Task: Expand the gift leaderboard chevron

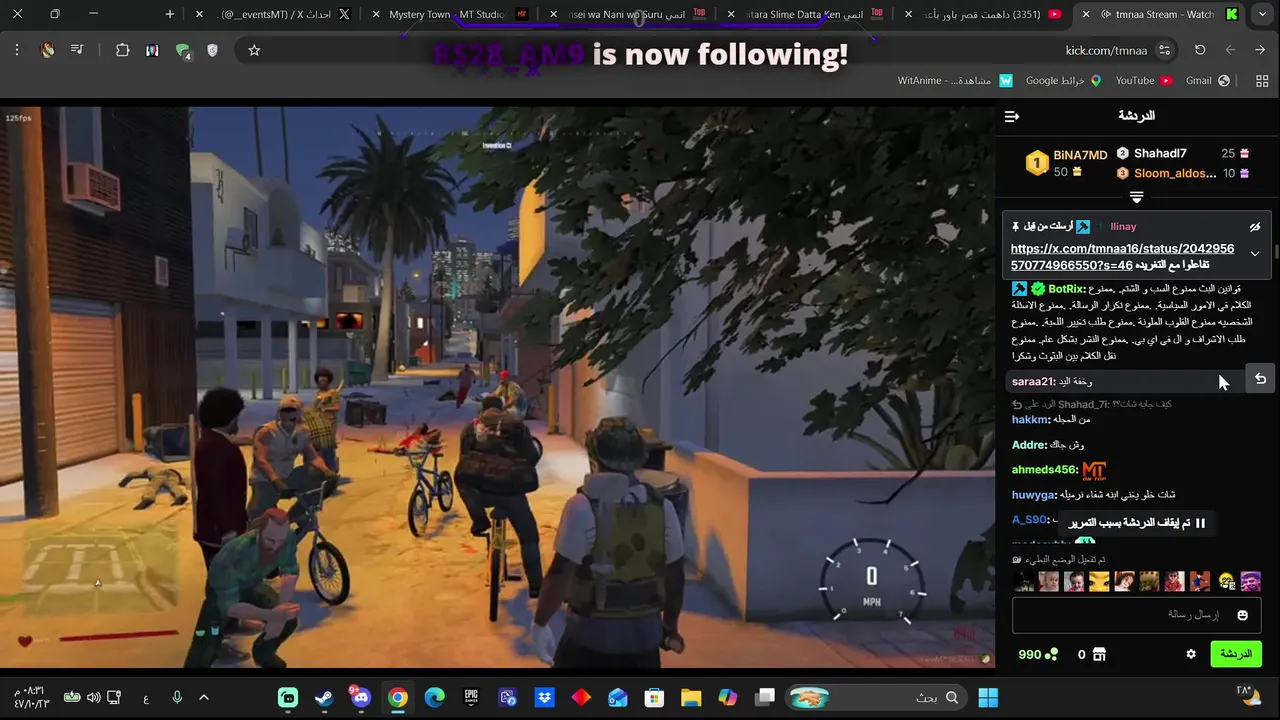Action: pos(1136,197)
